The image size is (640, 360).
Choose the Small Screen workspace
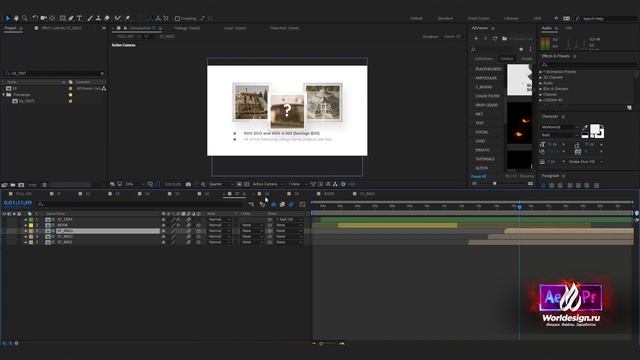(x=479, y=19)
